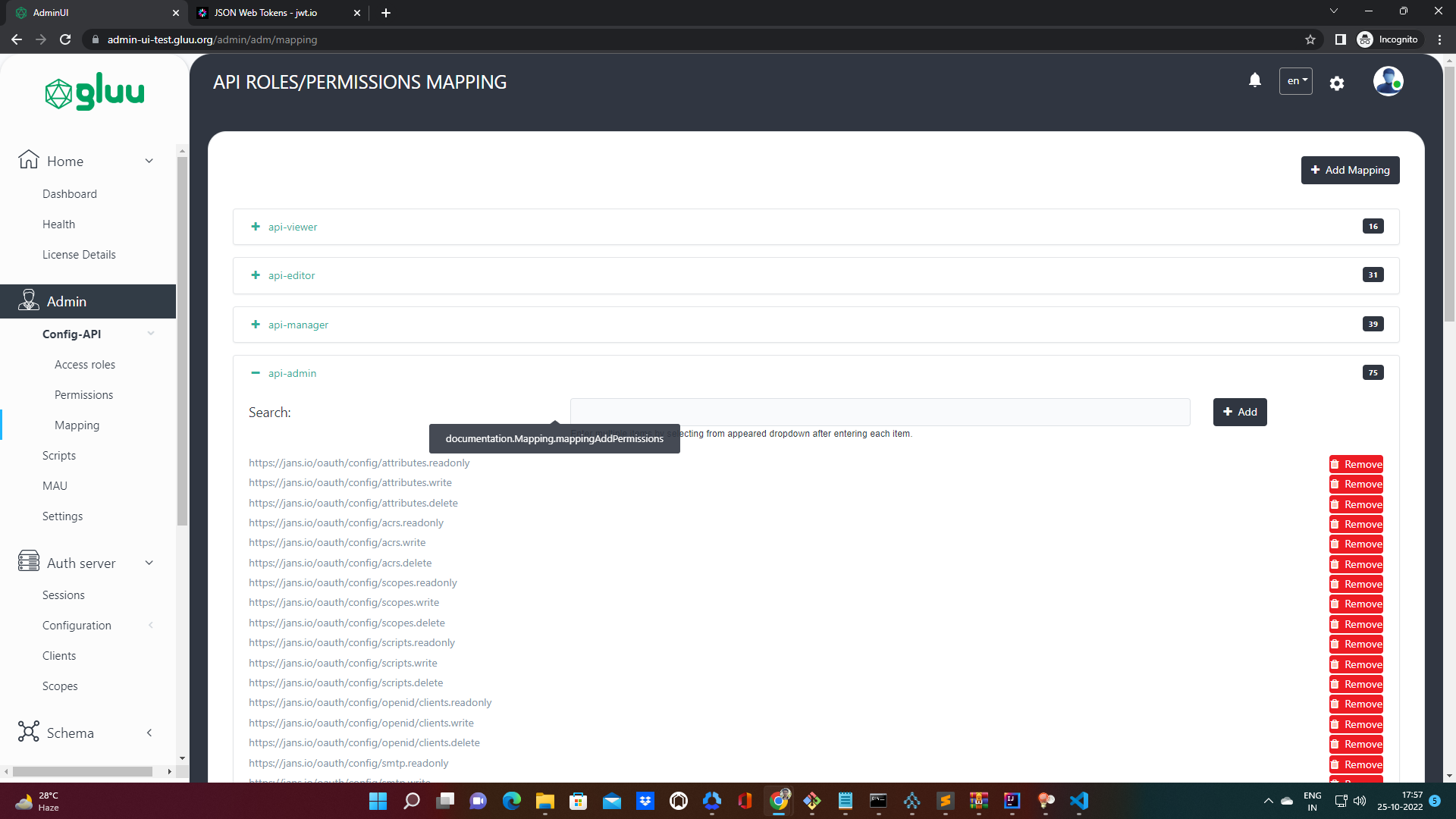Collapse the api-admin mapping section
Screen dimensions: 1456x819
255,373
